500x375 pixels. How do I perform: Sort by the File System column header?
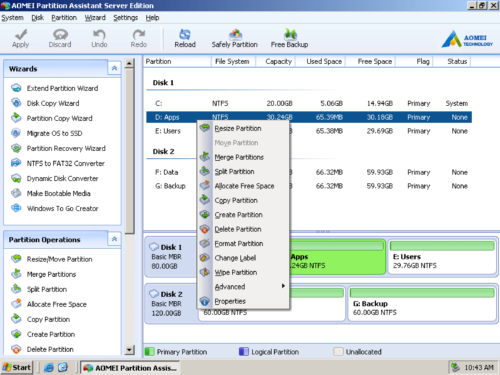233,61
